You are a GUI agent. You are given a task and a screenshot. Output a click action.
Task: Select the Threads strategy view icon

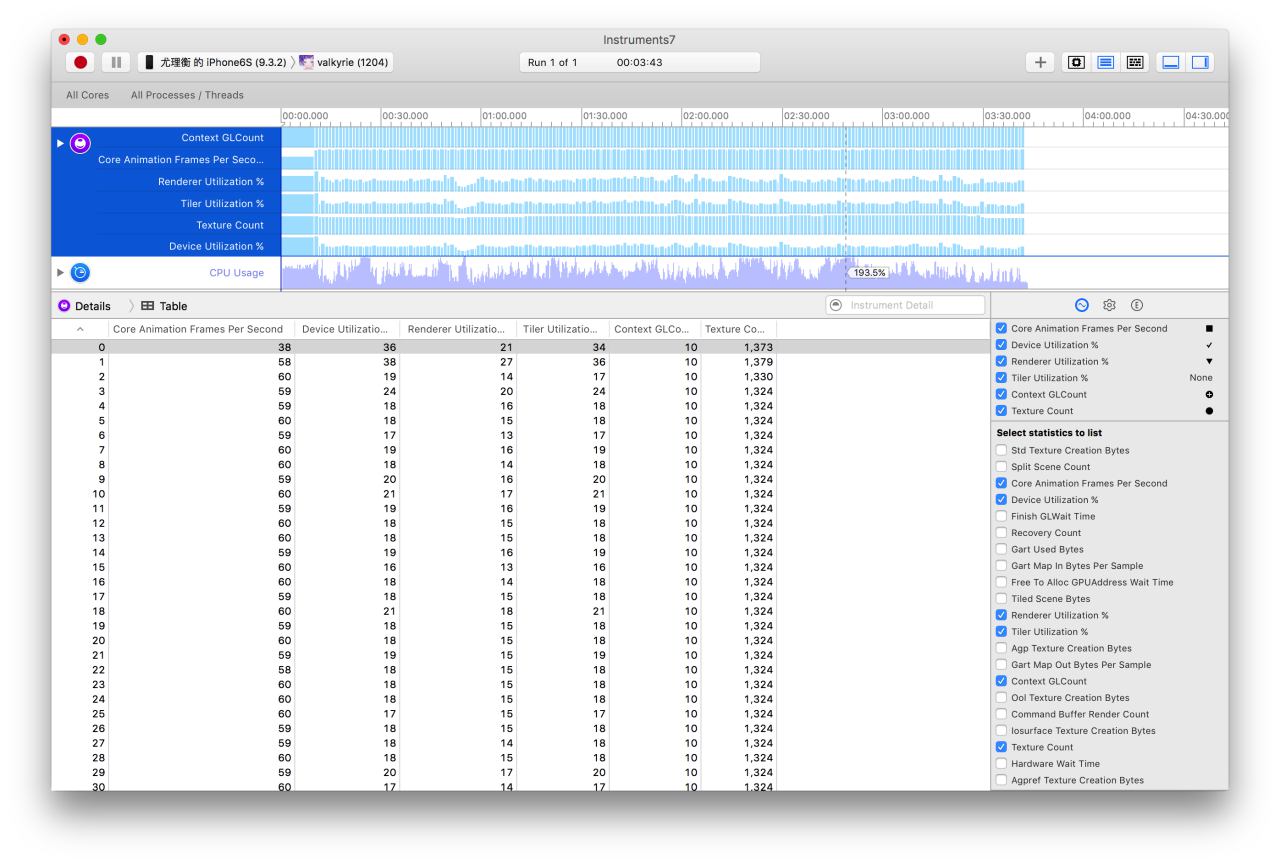point(1135,62)
